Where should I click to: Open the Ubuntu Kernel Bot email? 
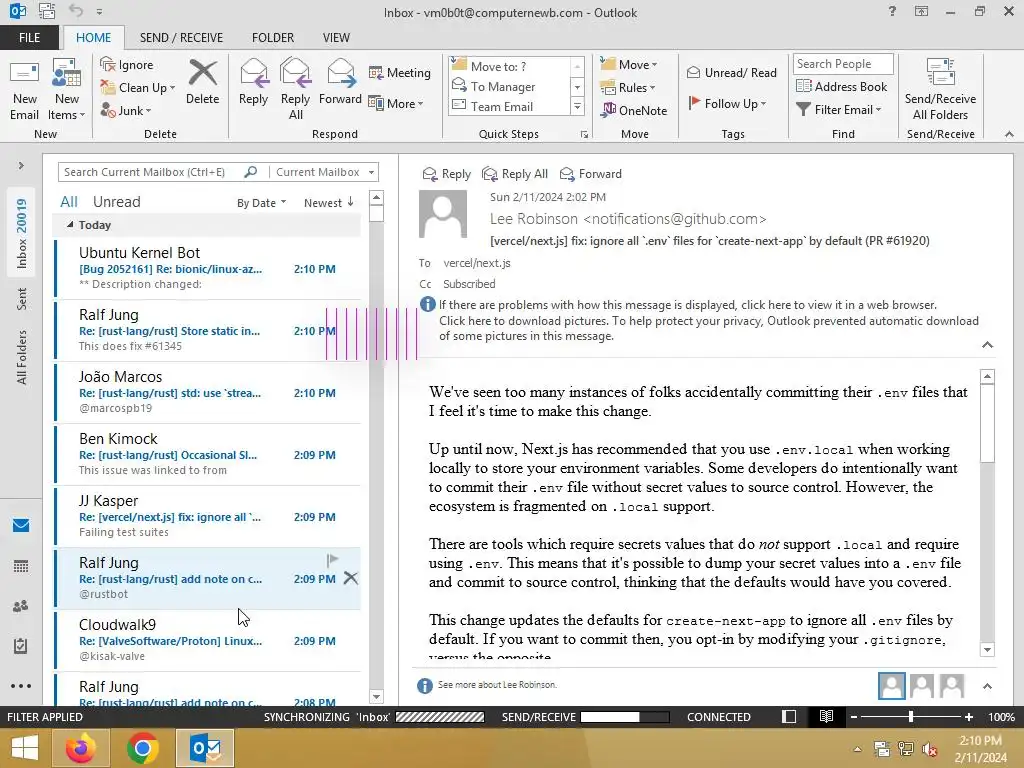pyautogui.click(x=208, y=268)
